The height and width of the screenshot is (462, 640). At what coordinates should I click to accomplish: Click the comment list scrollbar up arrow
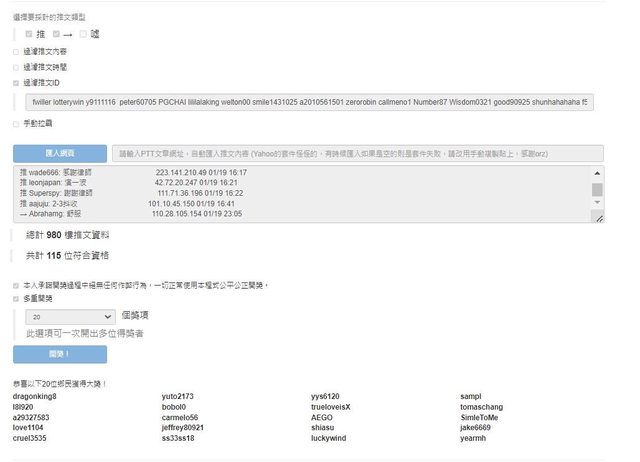(x=598, y=173)
